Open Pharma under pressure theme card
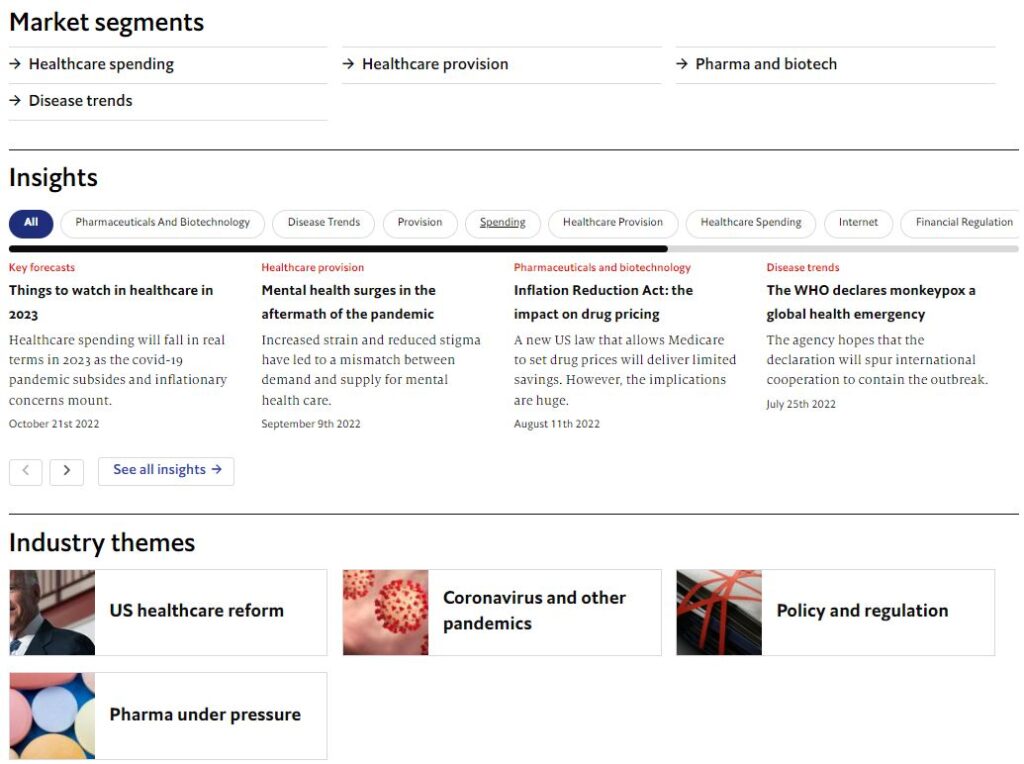Viewport: 1024px width, 764px height. 204,715
